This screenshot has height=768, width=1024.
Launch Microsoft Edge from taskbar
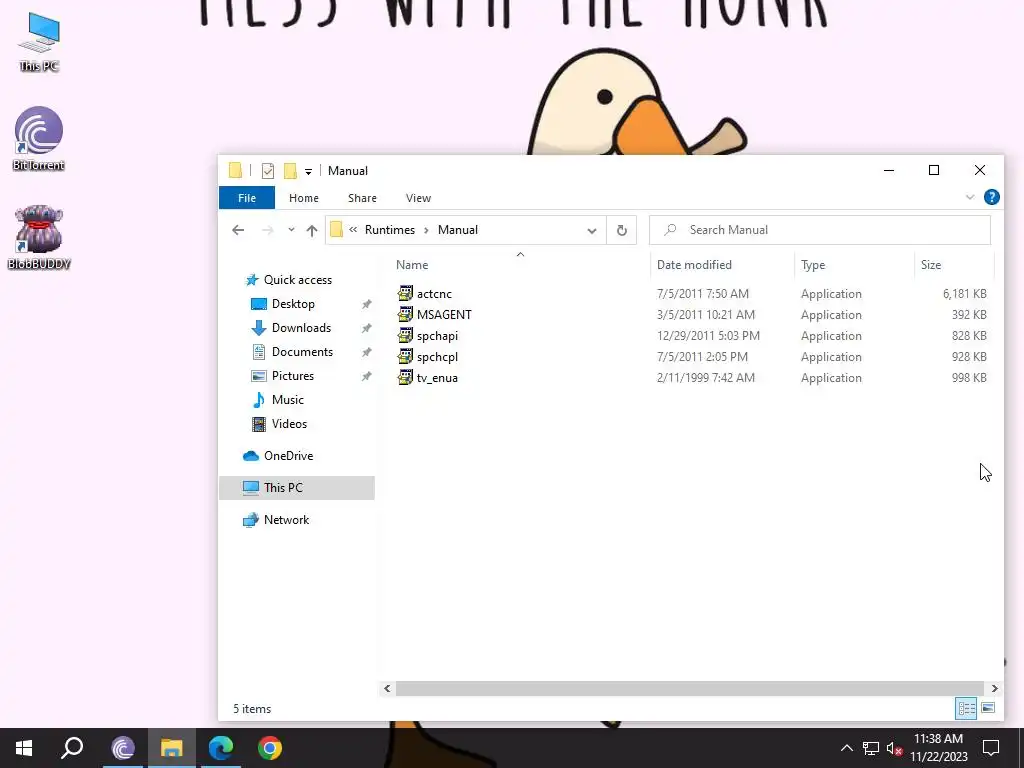(x=221, y=748)
